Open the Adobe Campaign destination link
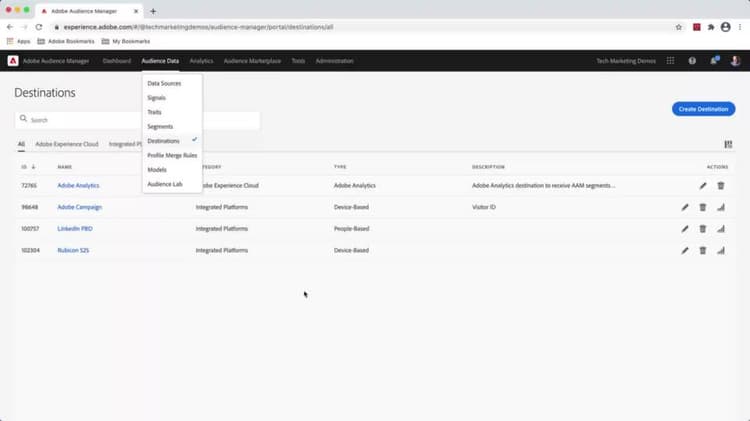This screenshot has width=750, height=421. click(79, 207)
